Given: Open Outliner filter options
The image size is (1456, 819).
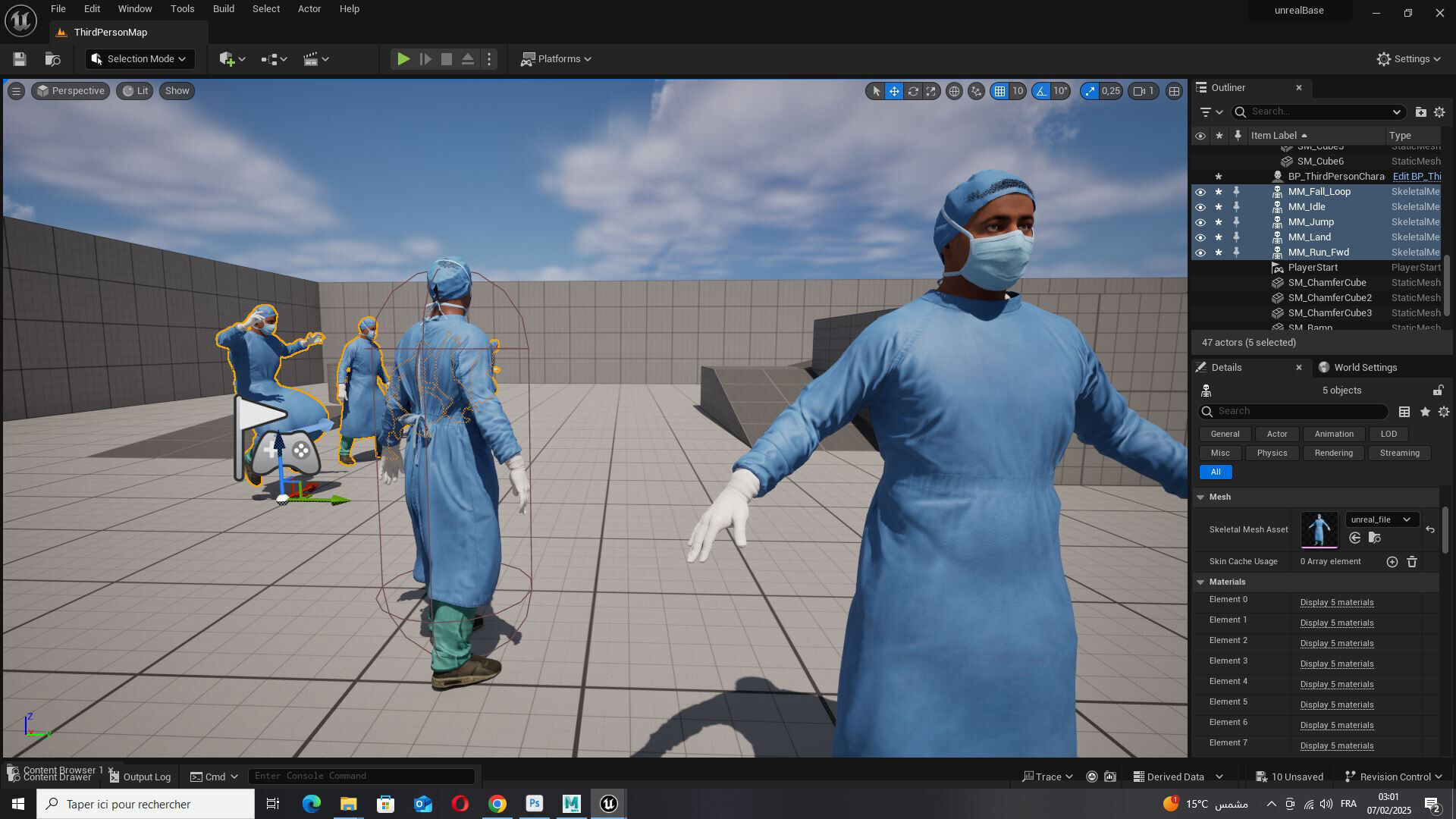Looking at the screenshot, I should 1211,112.
